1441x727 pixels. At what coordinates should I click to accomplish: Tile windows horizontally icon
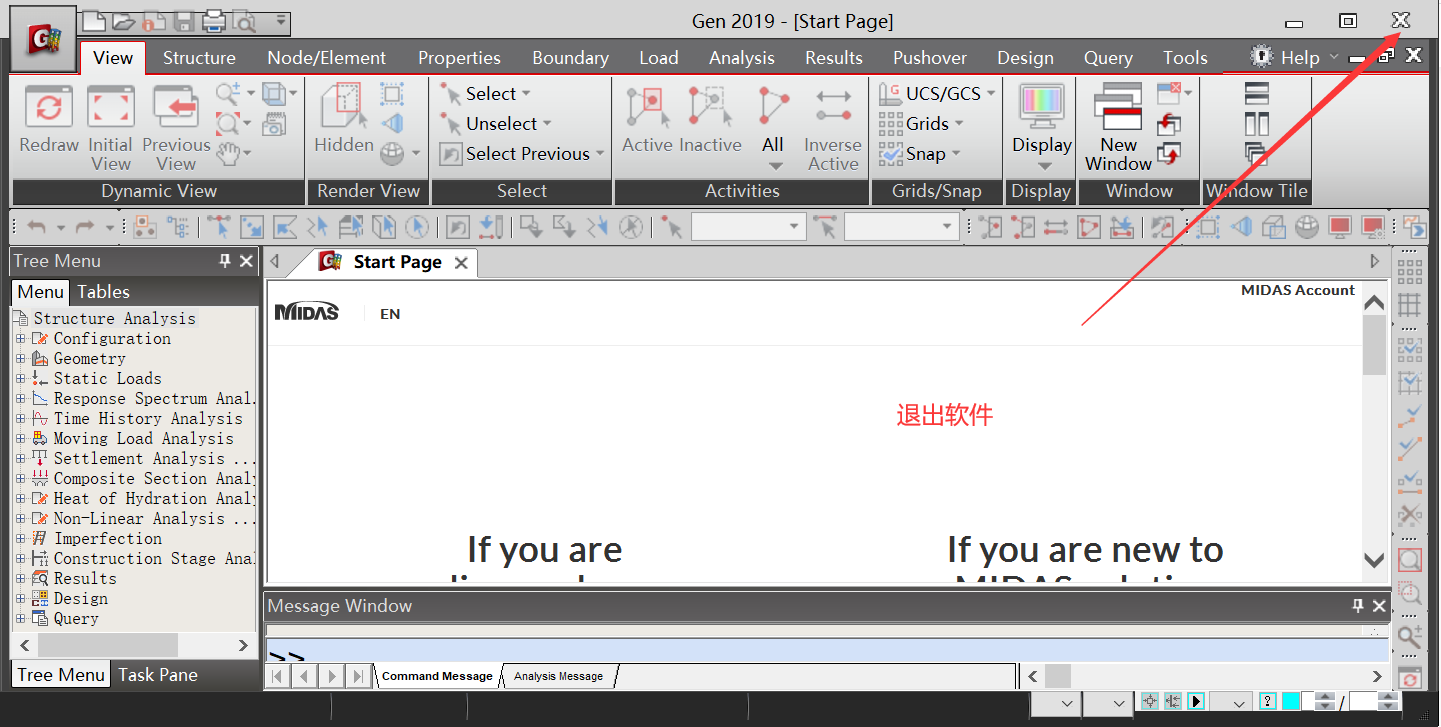pyautogui.click(x=1257, y=94)
